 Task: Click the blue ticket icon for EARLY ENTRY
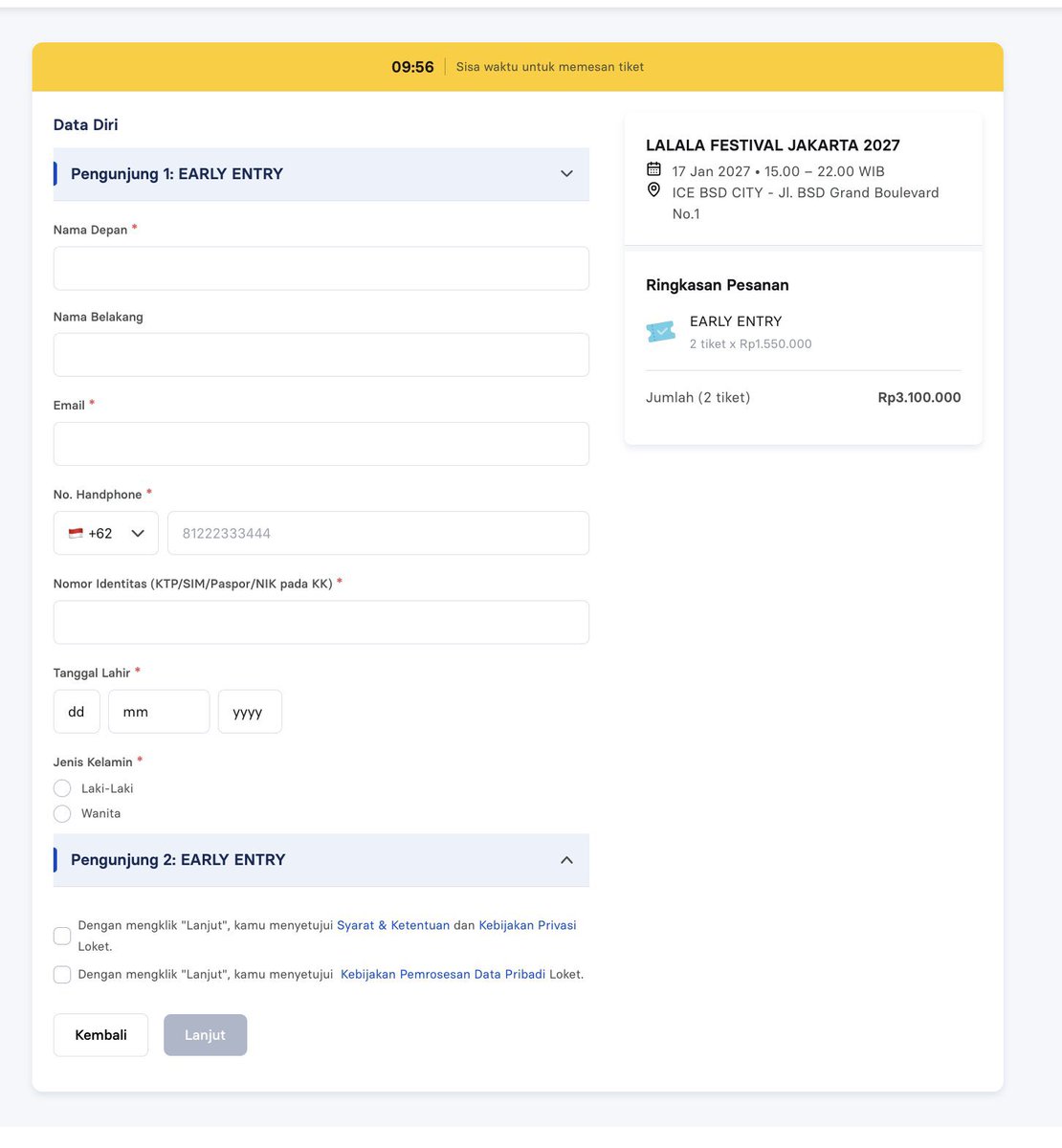660,332
